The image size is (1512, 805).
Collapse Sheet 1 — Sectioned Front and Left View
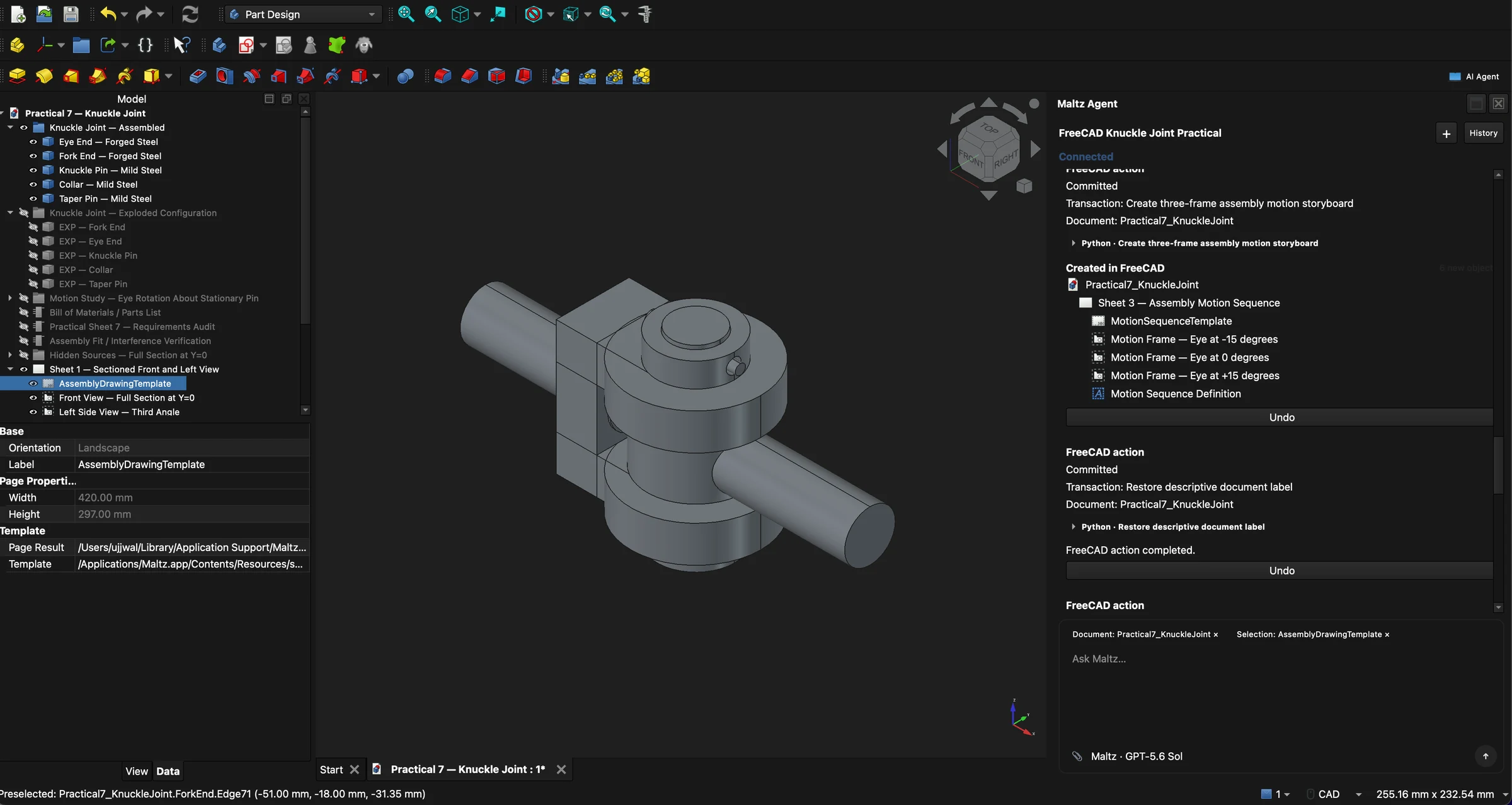coord(10,369)
